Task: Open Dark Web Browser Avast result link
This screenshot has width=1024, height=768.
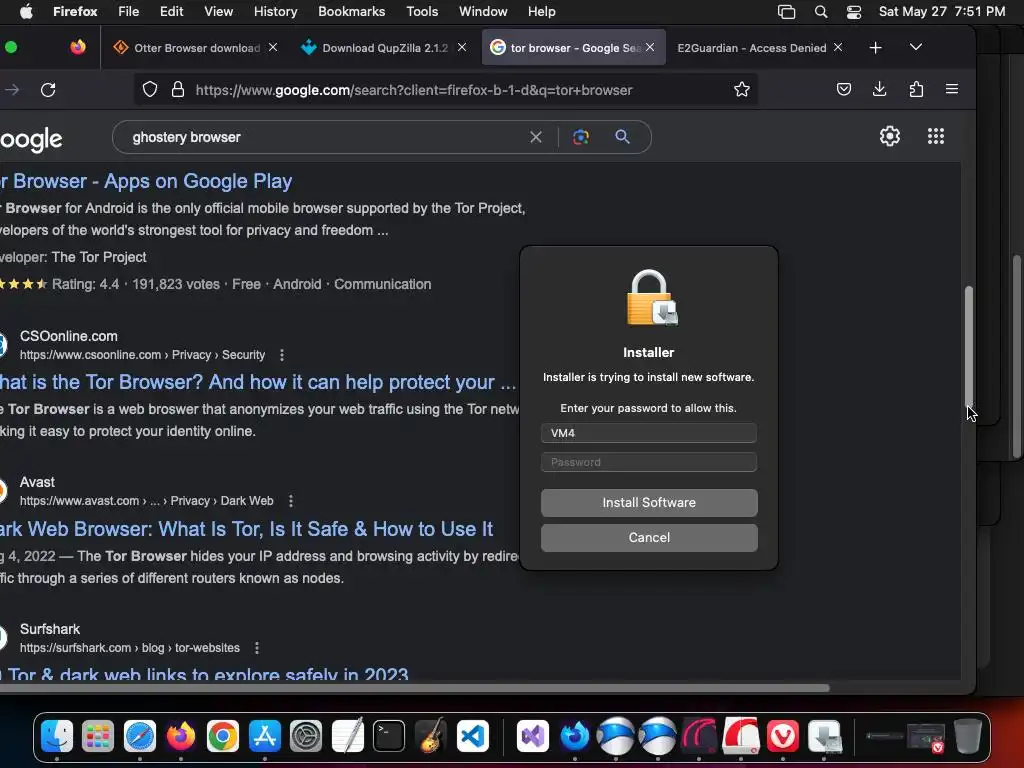Action: 246,529
